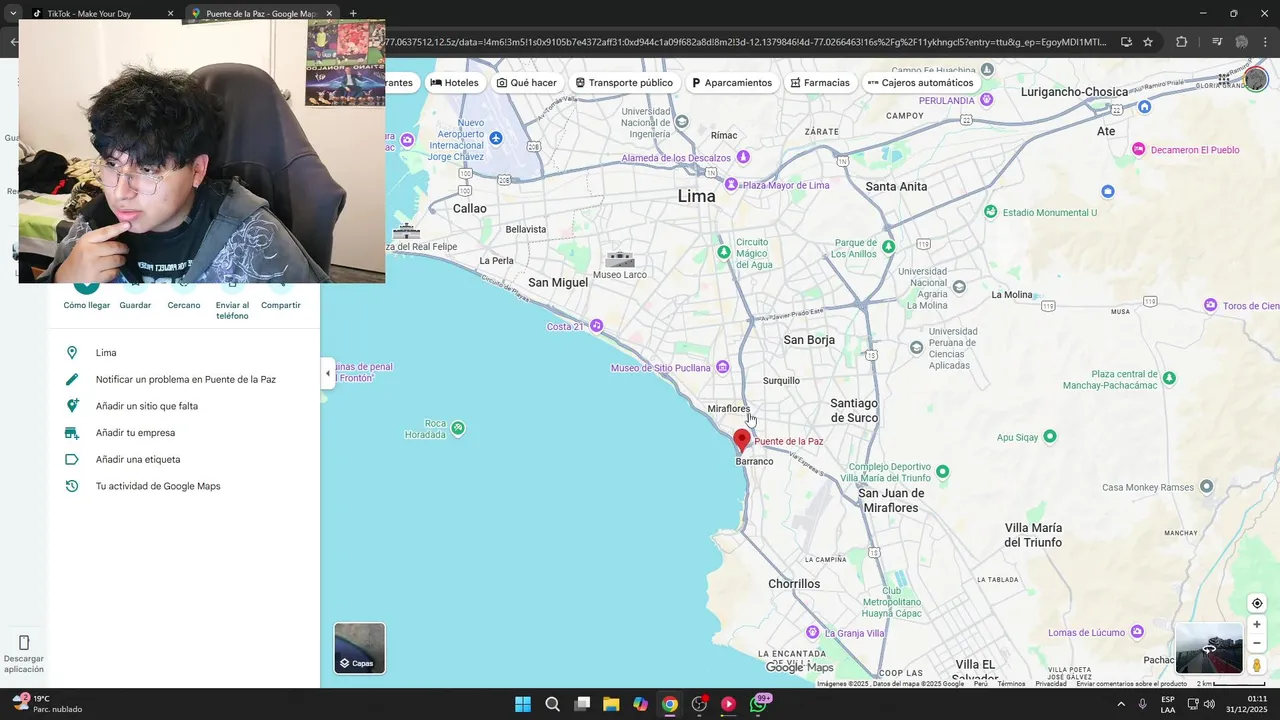The height and width of the screenshot is (720, 1280).
Task: Filter map by Qué hacer chip
Action: point(527,83)
